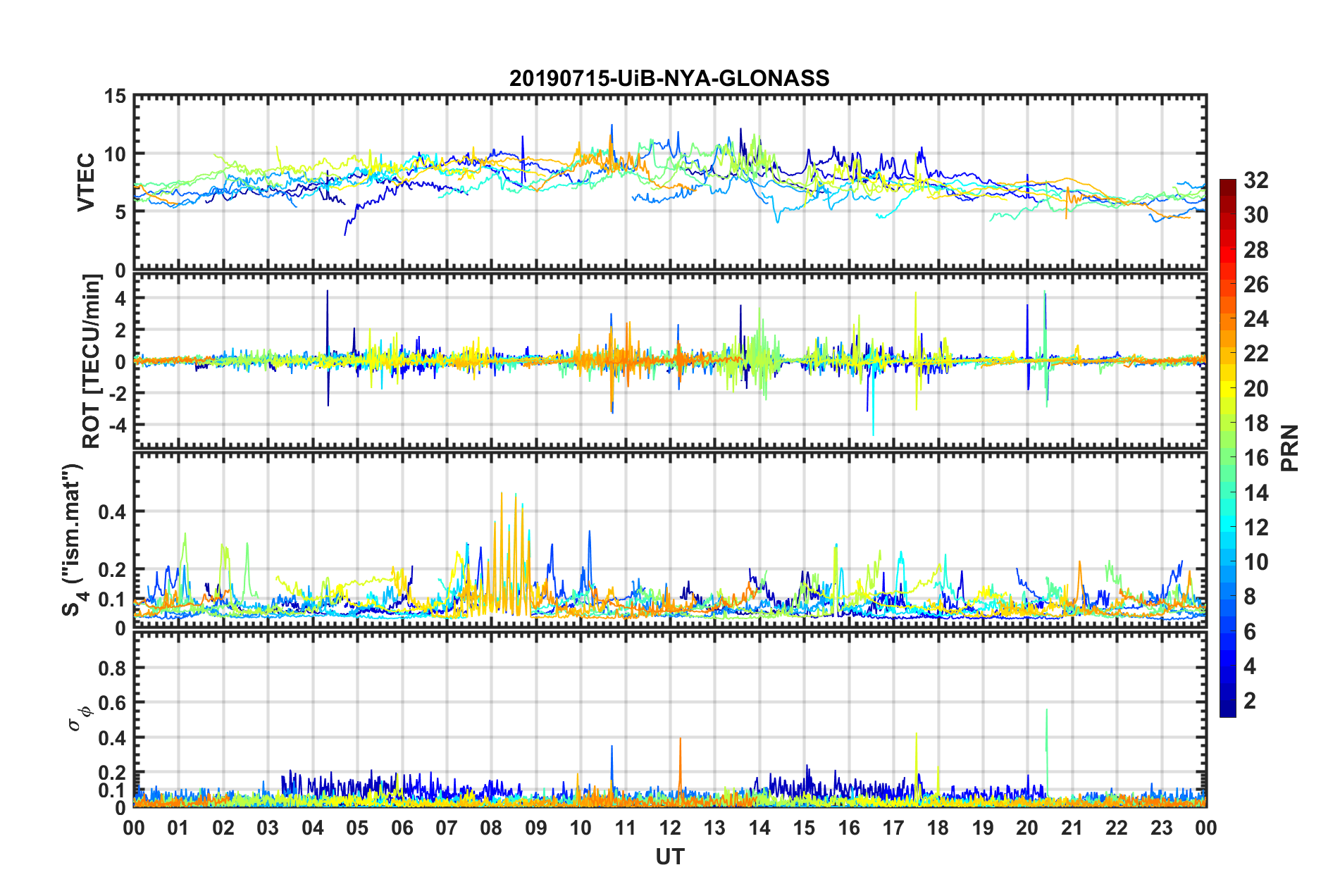The width and height of the screenshot is (1340, 896).
Task: Click the UT x-axis label
Action: point(670,857)
